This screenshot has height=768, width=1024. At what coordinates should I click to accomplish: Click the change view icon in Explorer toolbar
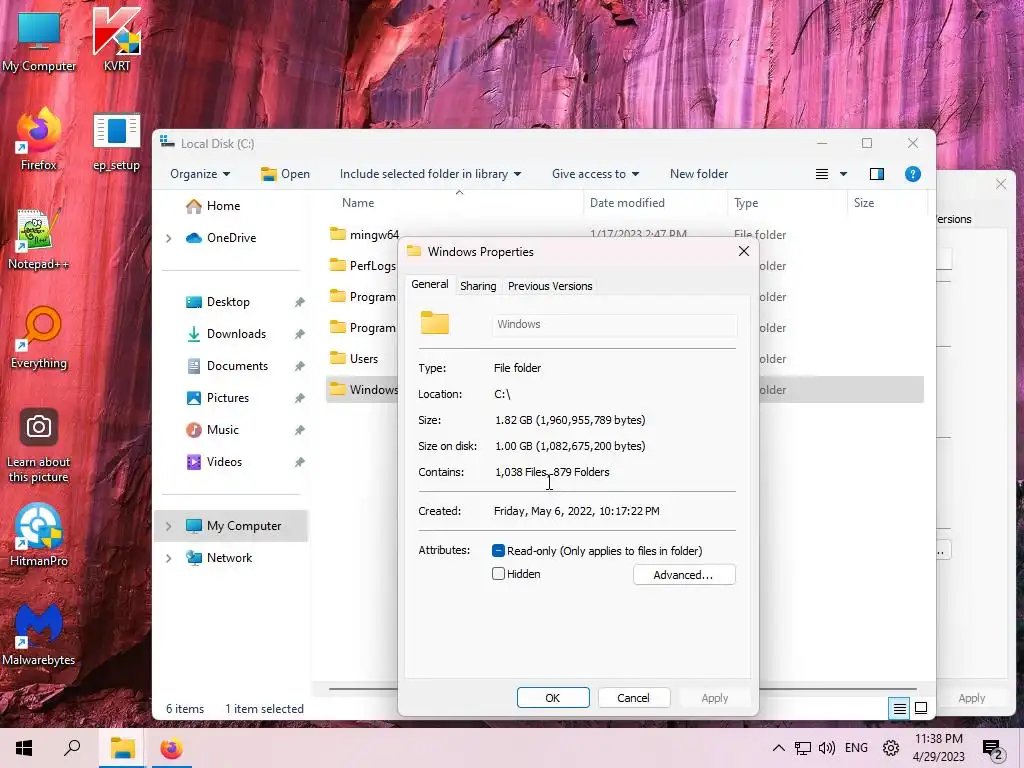pyautogui.click(x=822, y=174)
